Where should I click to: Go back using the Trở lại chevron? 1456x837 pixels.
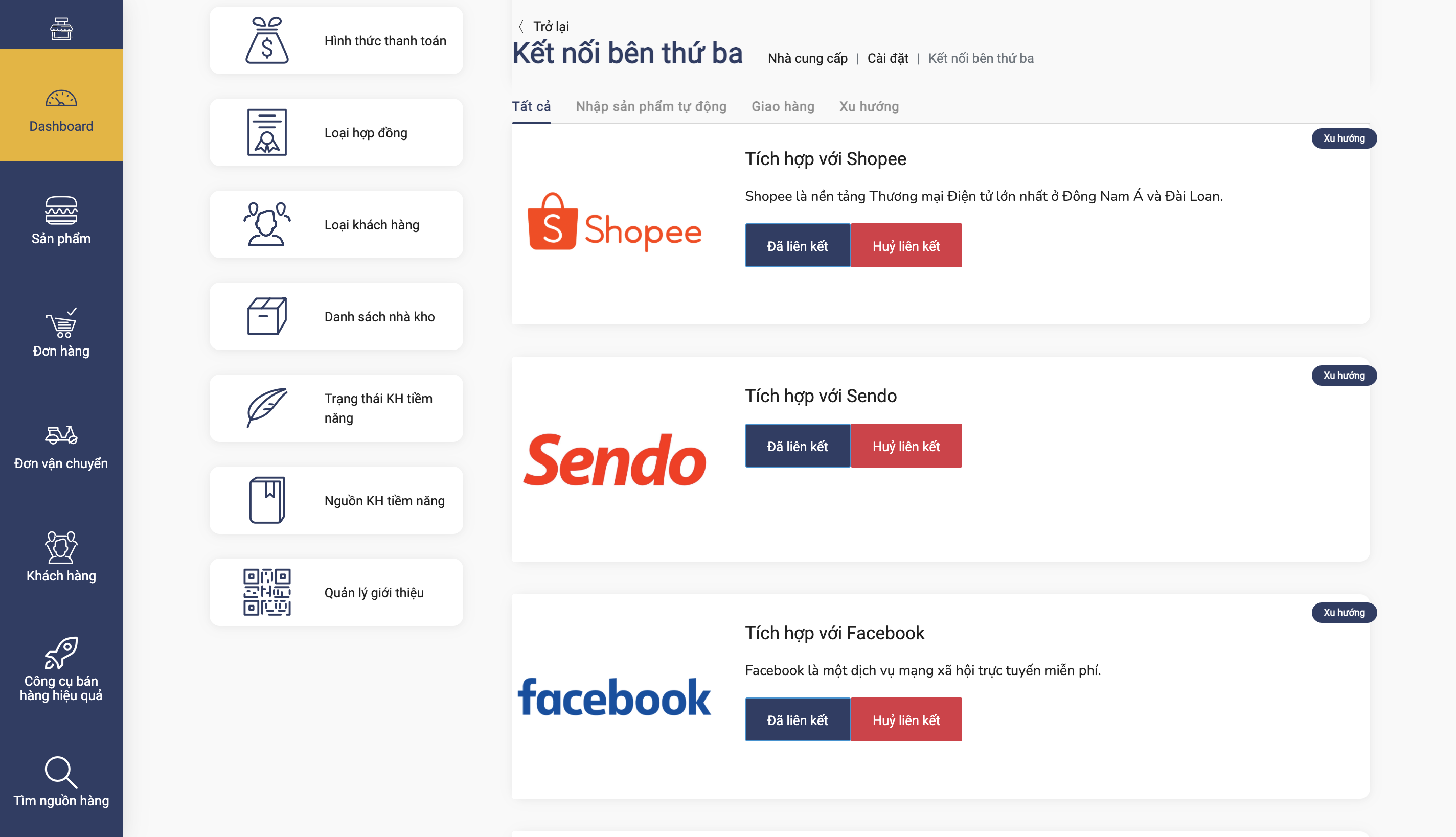point(520,27)
